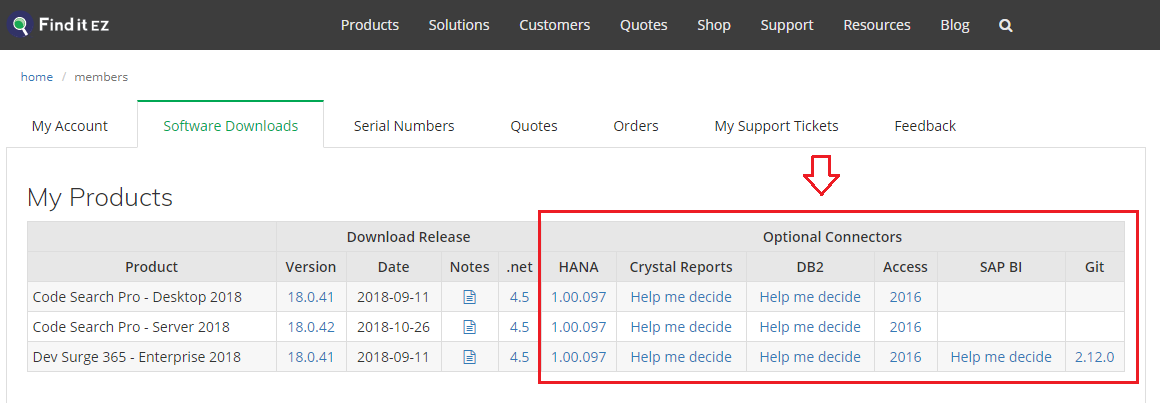Download version 18.0.41 for Dev Surge 365
Viewport: 1160px width, 403px height.
[x=311, y=357]
